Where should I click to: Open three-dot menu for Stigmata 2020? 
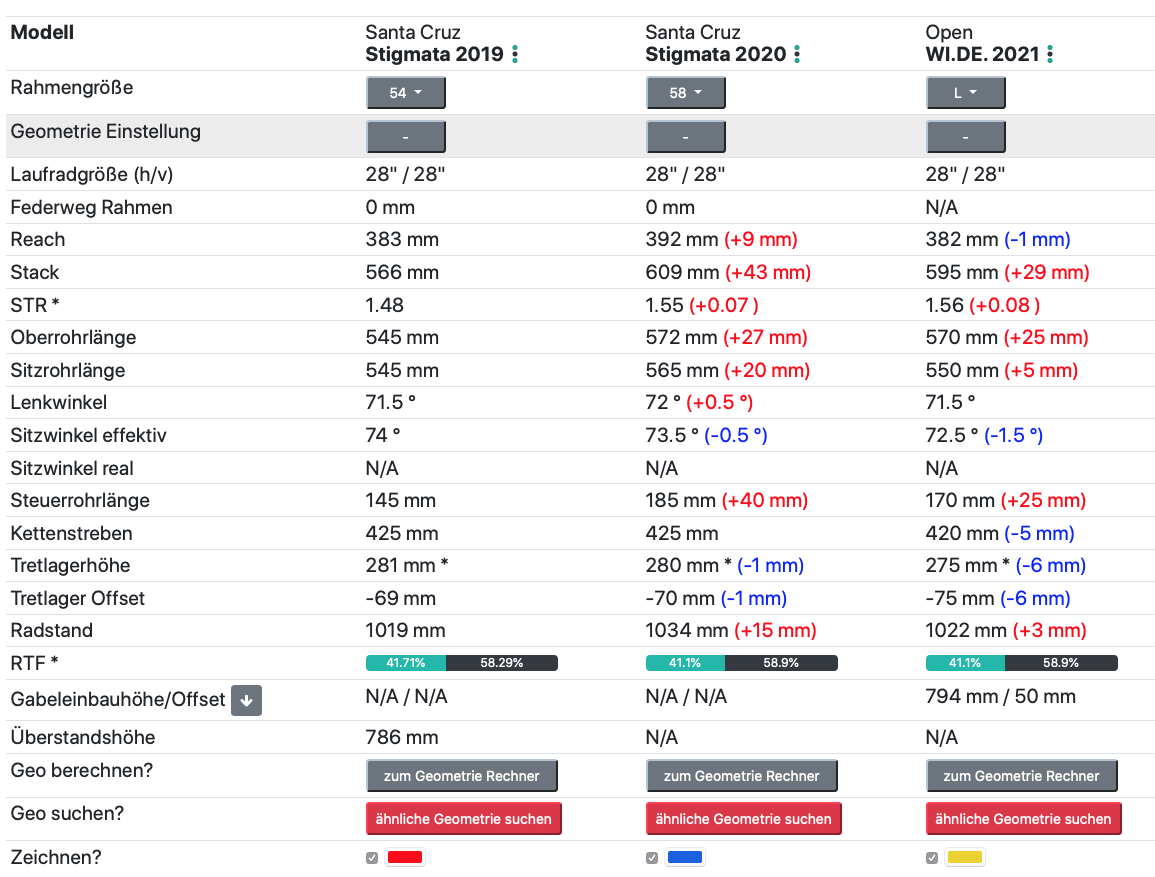[797, 54]
